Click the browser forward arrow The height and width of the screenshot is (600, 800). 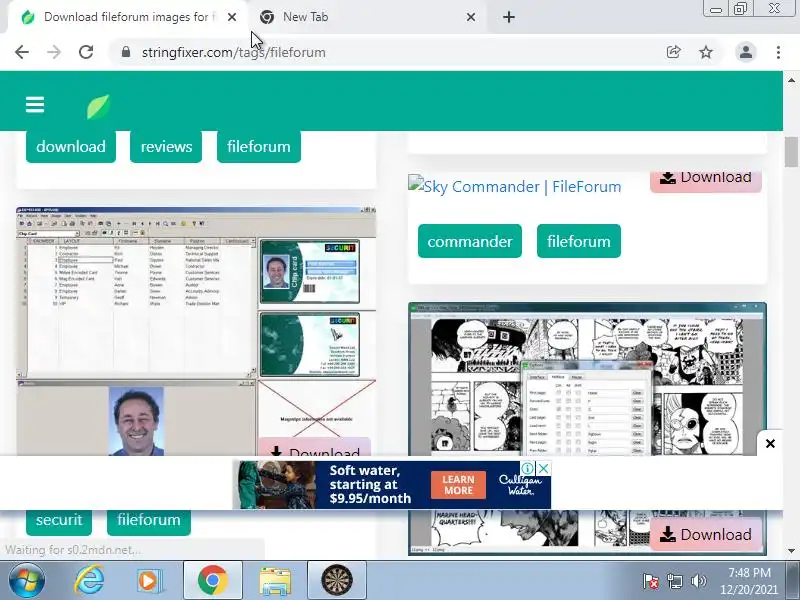[x=54, y=52]
